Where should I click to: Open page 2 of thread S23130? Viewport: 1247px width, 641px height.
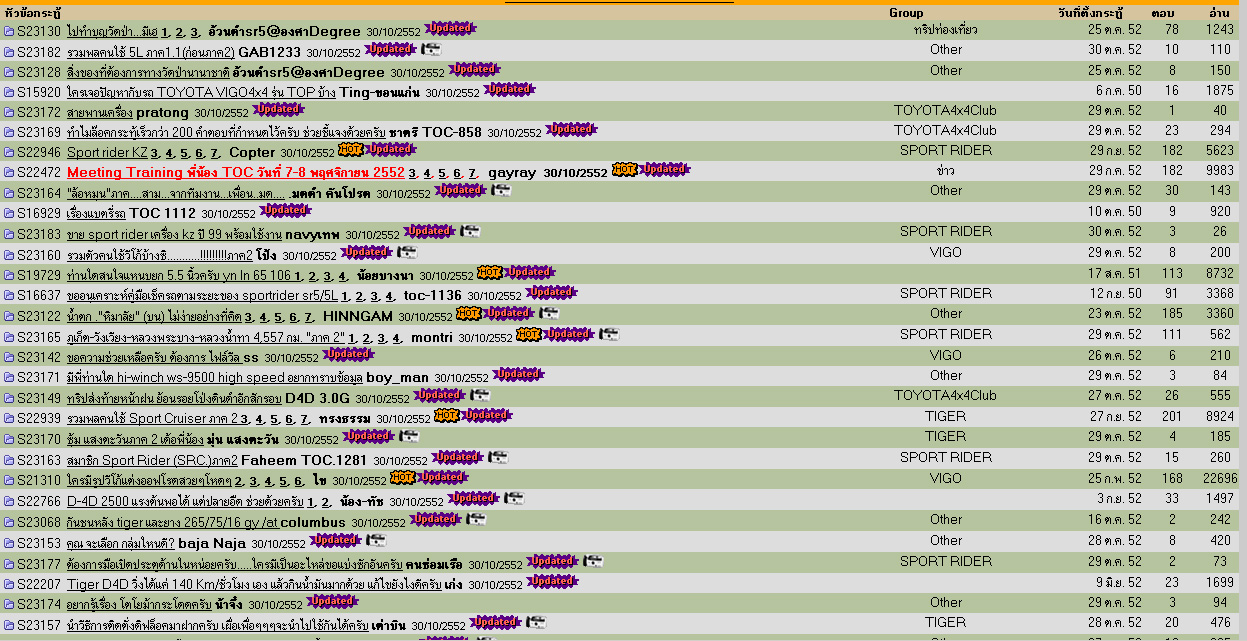pyautogui.click(x=180, y=32)
